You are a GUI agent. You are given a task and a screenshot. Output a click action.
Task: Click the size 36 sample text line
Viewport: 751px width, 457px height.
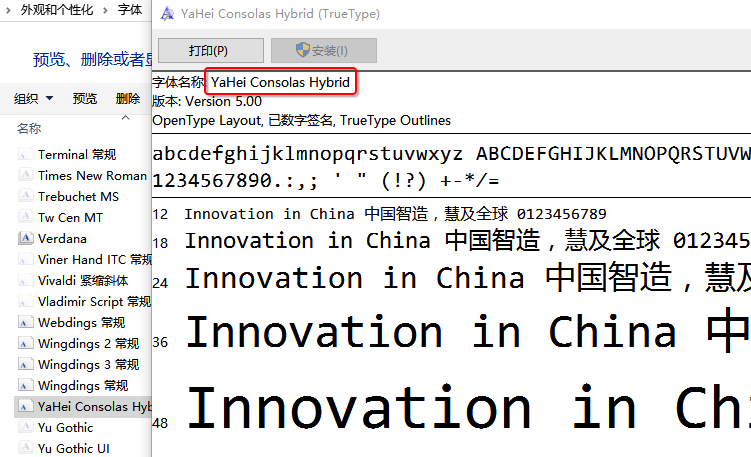pyautogui.click(x=467, y=331)
